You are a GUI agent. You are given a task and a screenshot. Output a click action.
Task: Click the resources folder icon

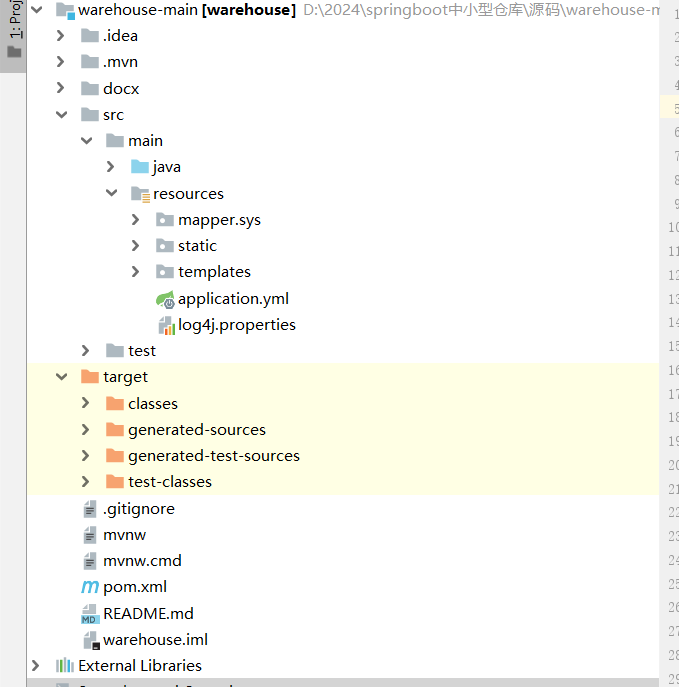(x=140, y=194)
